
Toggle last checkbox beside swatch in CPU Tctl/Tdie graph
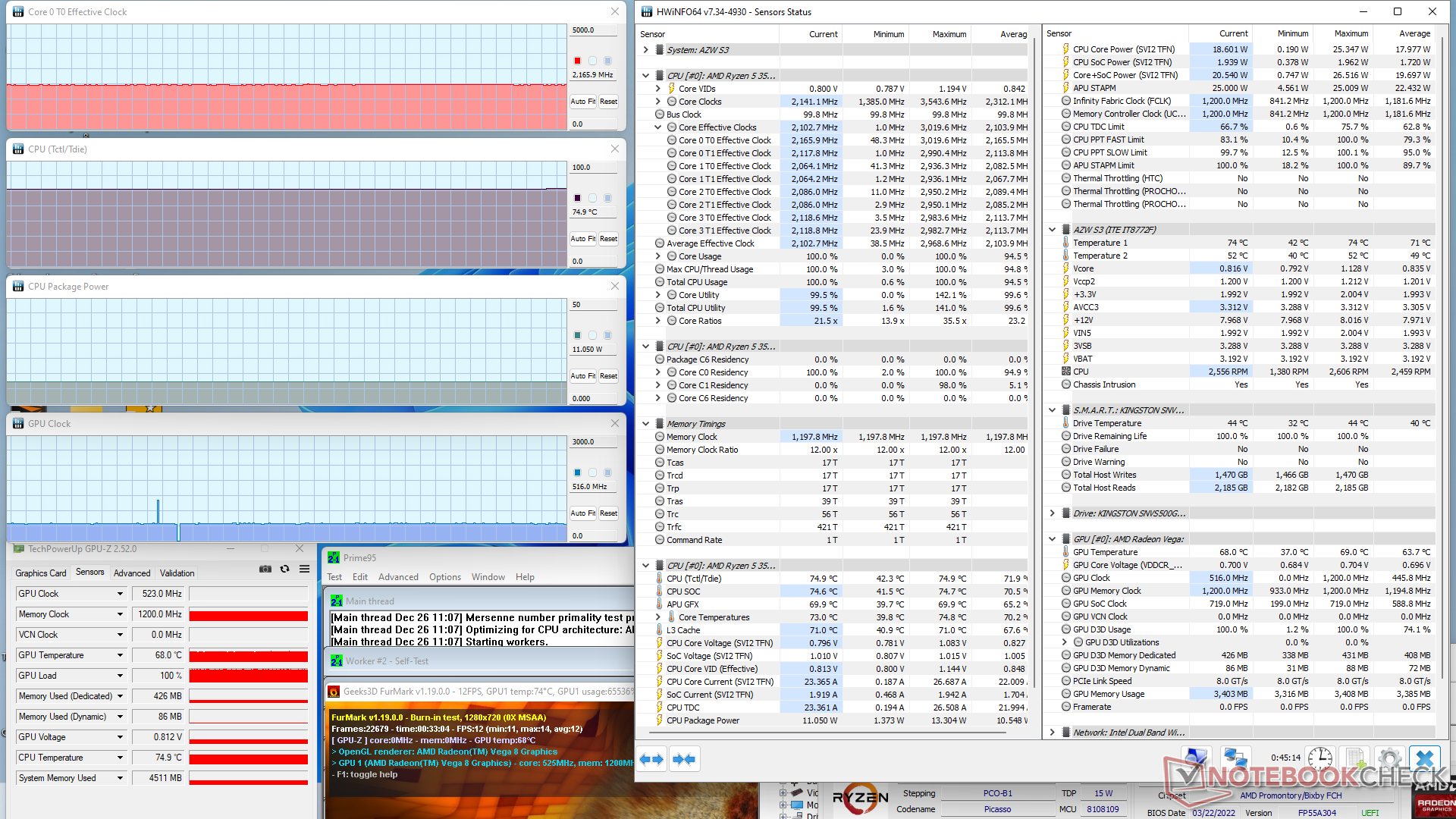[x=607, y=198]
